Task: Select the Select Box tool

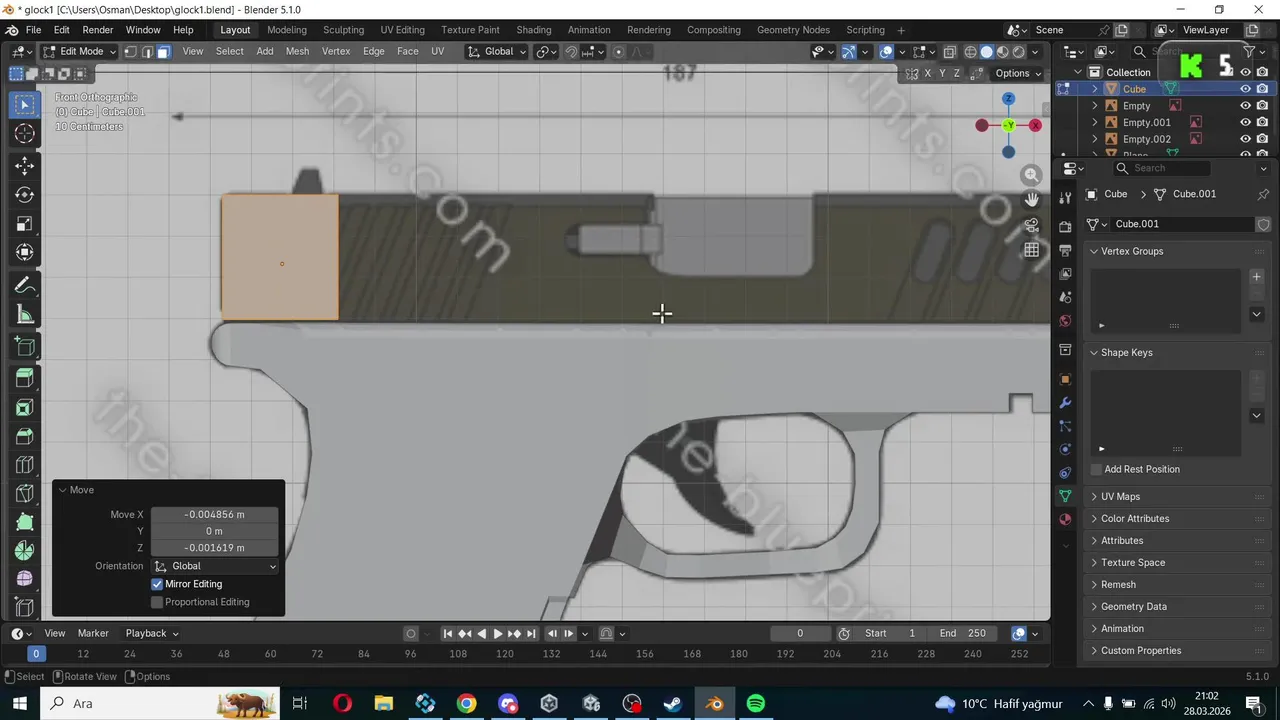Action: [x=25, y=105]
